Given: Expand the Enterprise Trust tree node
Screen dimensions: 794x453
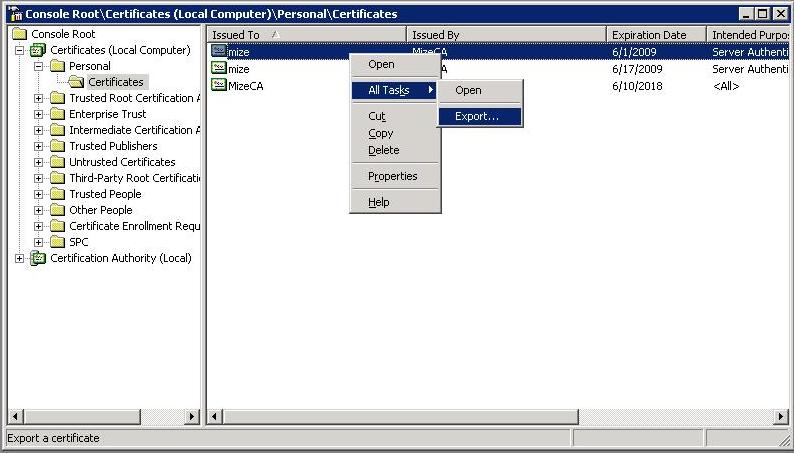Looking at the screenshot, I should (39, 114).
